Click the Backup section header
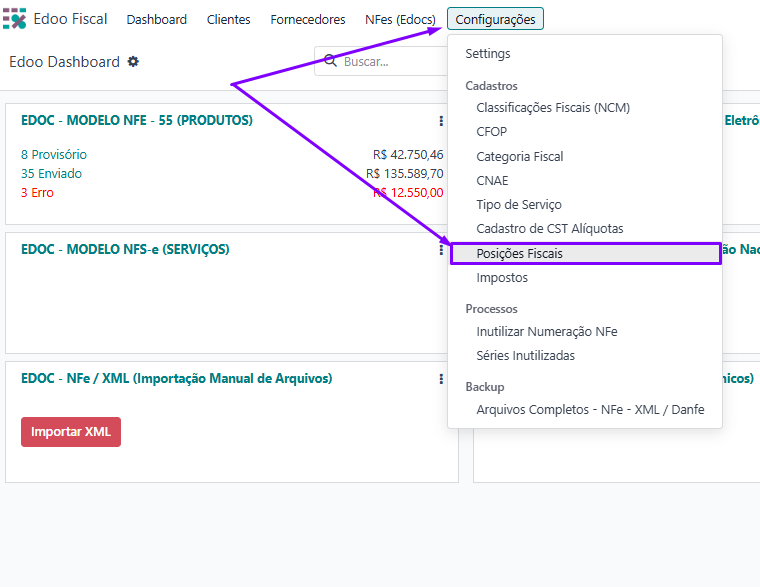 (x=485, y=387)
